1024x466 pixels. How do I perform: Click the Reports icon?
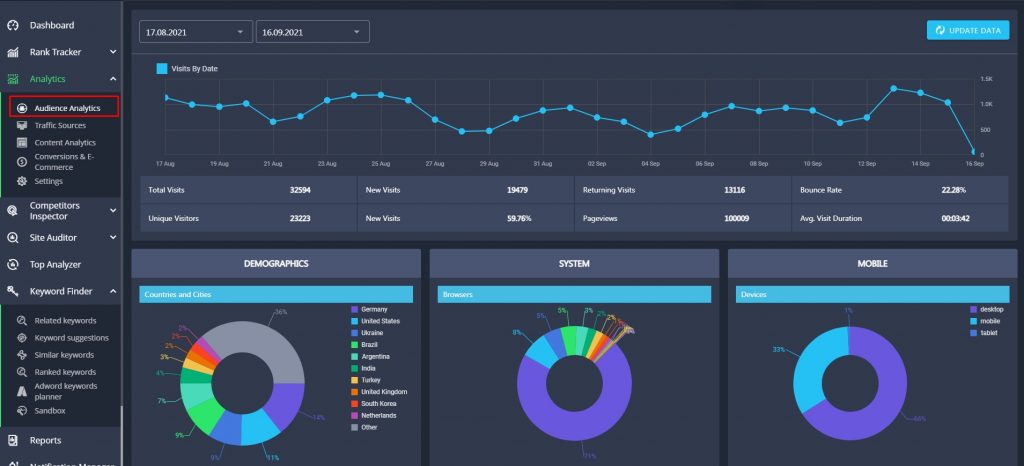[12, 441]
